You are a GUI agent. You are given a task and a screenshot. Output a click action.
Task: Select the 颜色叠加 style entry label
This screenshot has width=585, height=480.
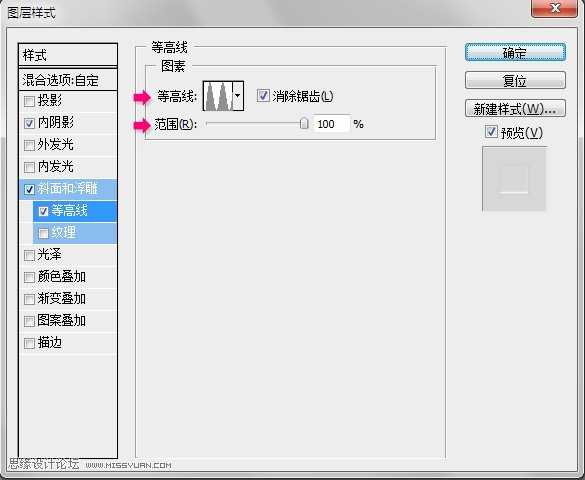coord(62,276)
